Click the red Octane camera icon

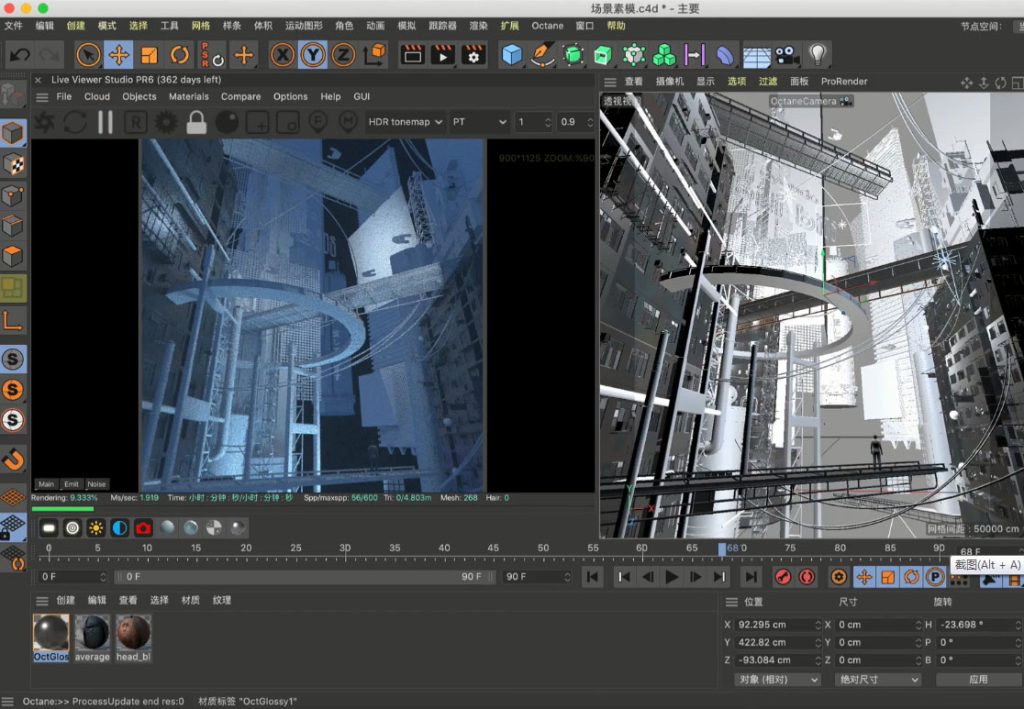click(x=143, y=528)
